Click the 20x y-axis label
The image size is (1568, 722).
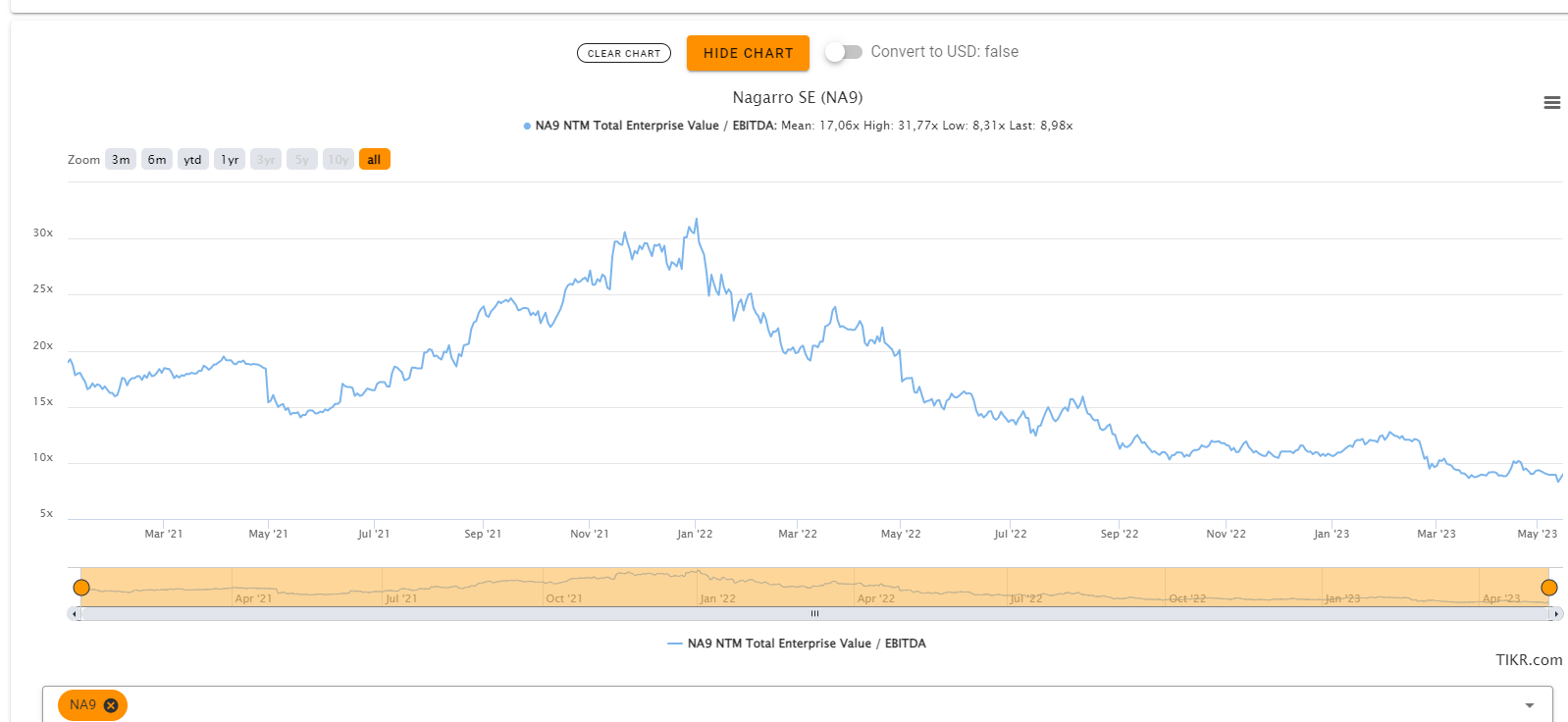(x=43, y=346)
